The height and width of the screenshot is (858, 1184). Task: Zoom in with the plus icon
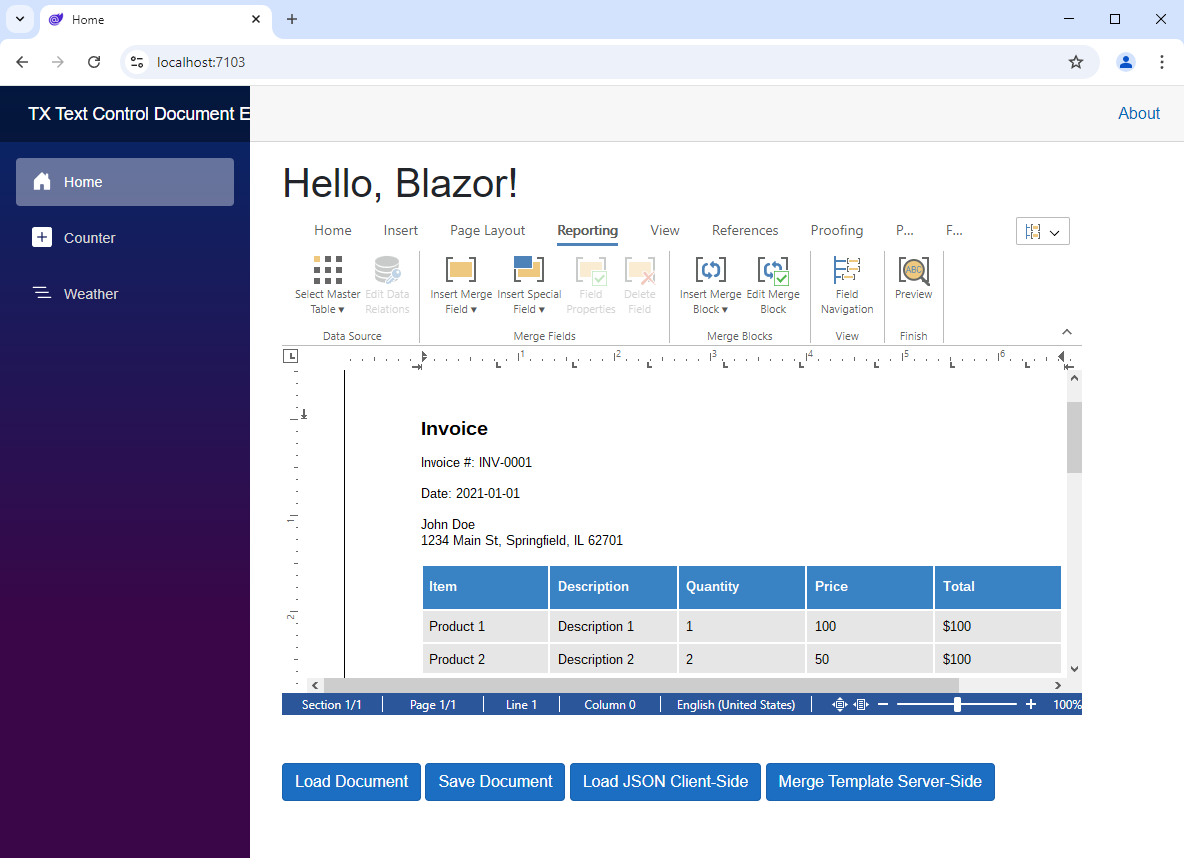[x=1031, y=705]
